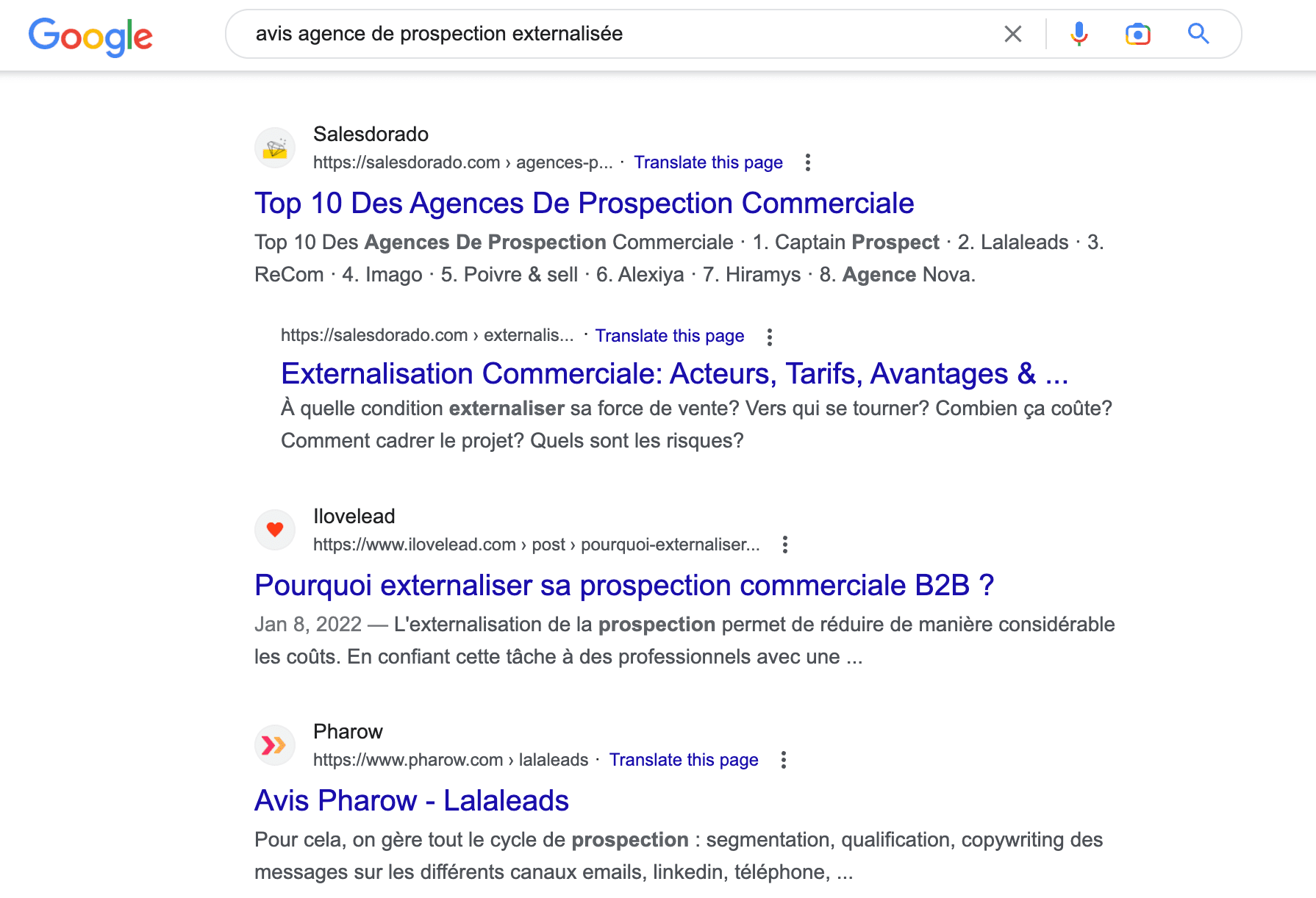Click the Salesdorado favicon icon

point(275,148)
